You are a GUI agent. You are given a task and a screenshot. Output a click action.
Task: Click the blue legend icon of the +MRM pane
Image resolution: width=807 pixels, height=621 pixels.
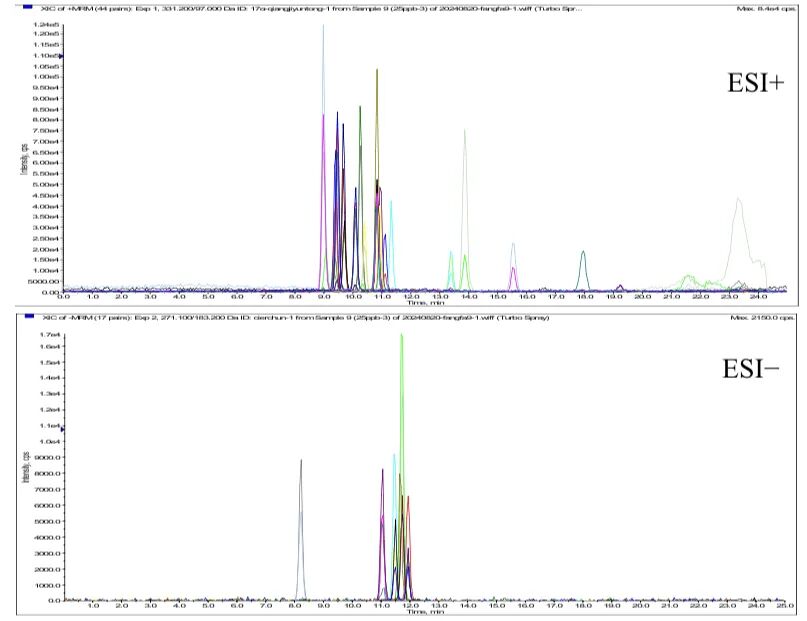28,7
